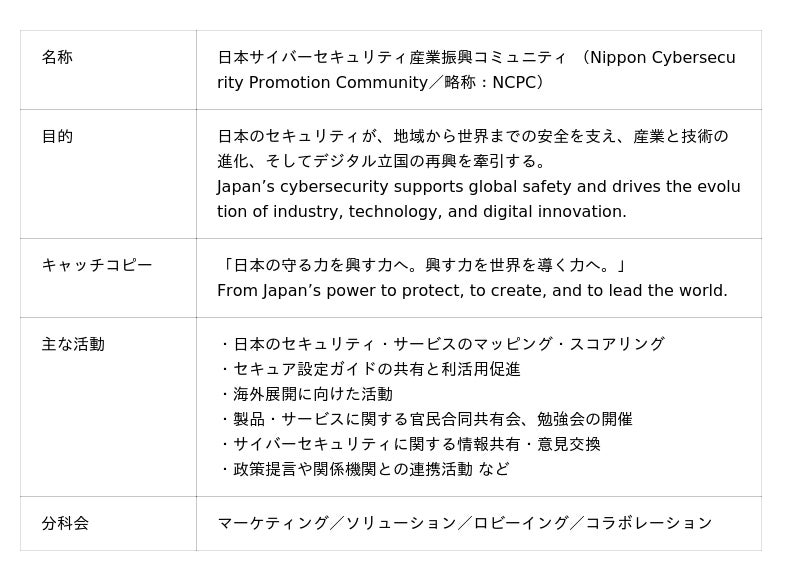
Task: Select the キャッチコピー row header
Action: click(x=96, y=266)
